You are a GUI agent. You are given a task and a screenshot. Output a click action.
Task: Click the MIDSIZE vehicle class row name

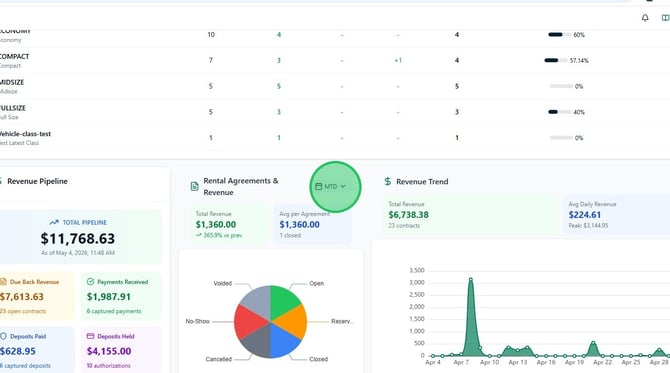pyautogui.click(x=12, y=82)
